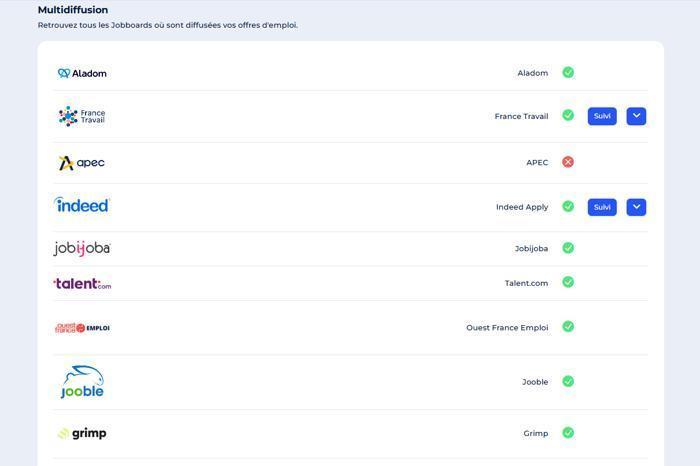Click the jooble logo

(x=82, y=382)
